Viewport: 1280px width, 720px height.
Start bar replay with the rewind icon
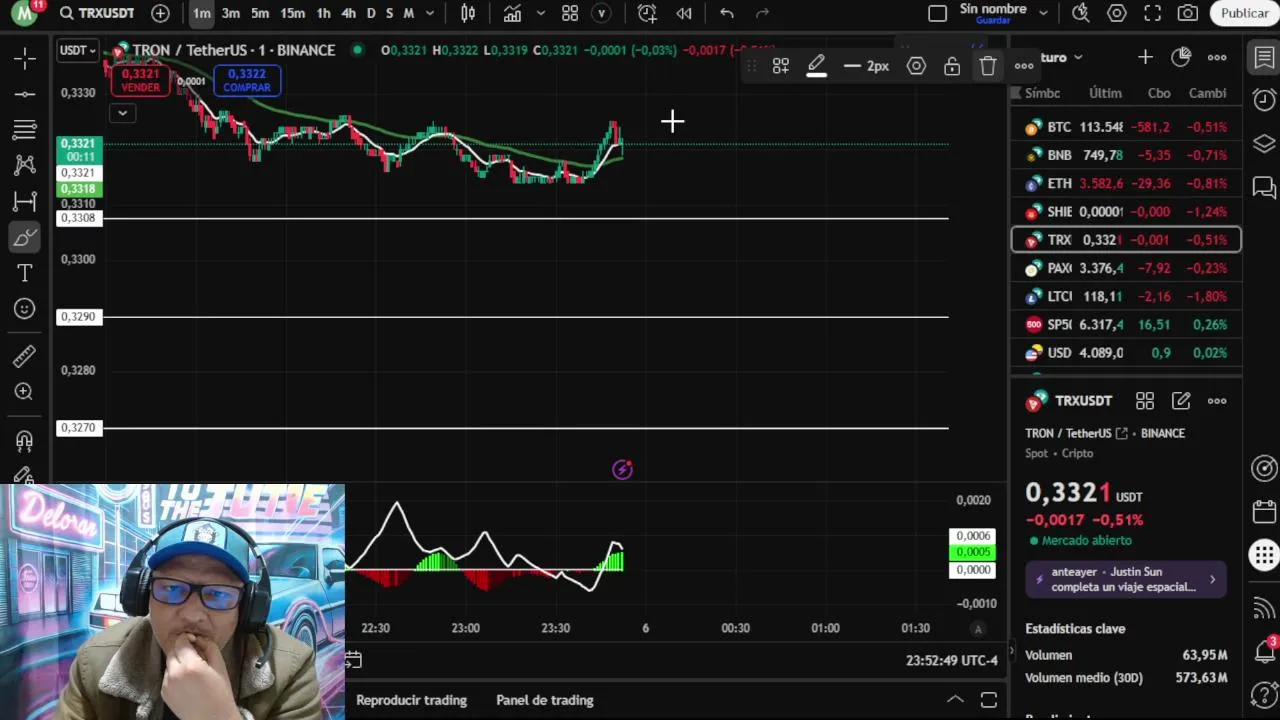[x=684, y=13]
